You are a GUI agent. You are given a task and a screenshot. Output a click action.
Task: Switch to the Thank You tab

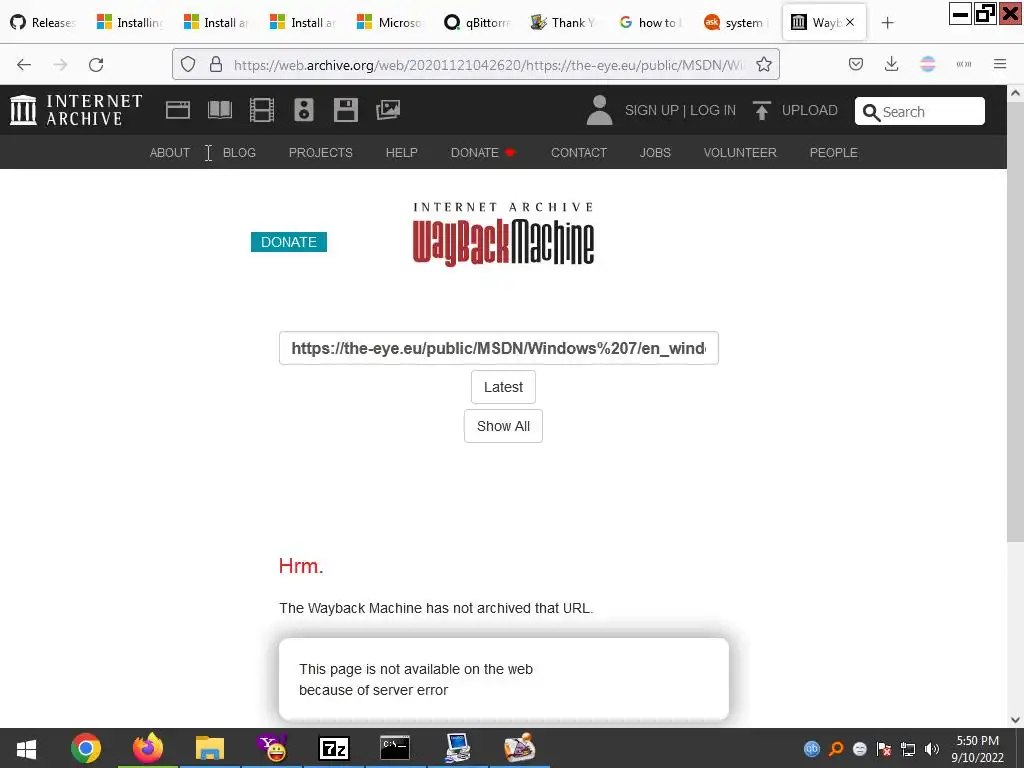(x=566, y=23)
